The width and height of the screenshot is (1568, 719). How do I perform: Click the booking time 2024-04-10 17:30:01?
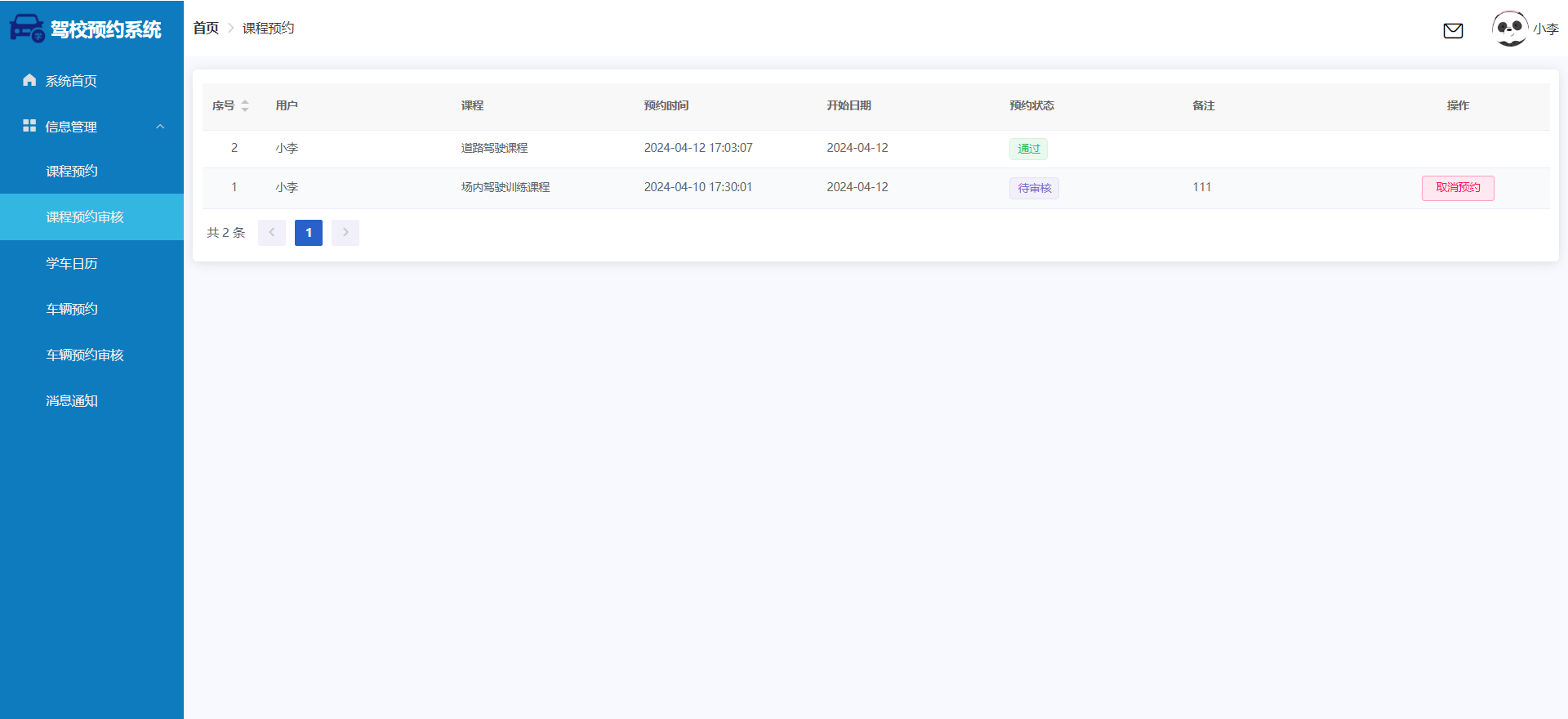pyautogui.click(x=698, y=187)
